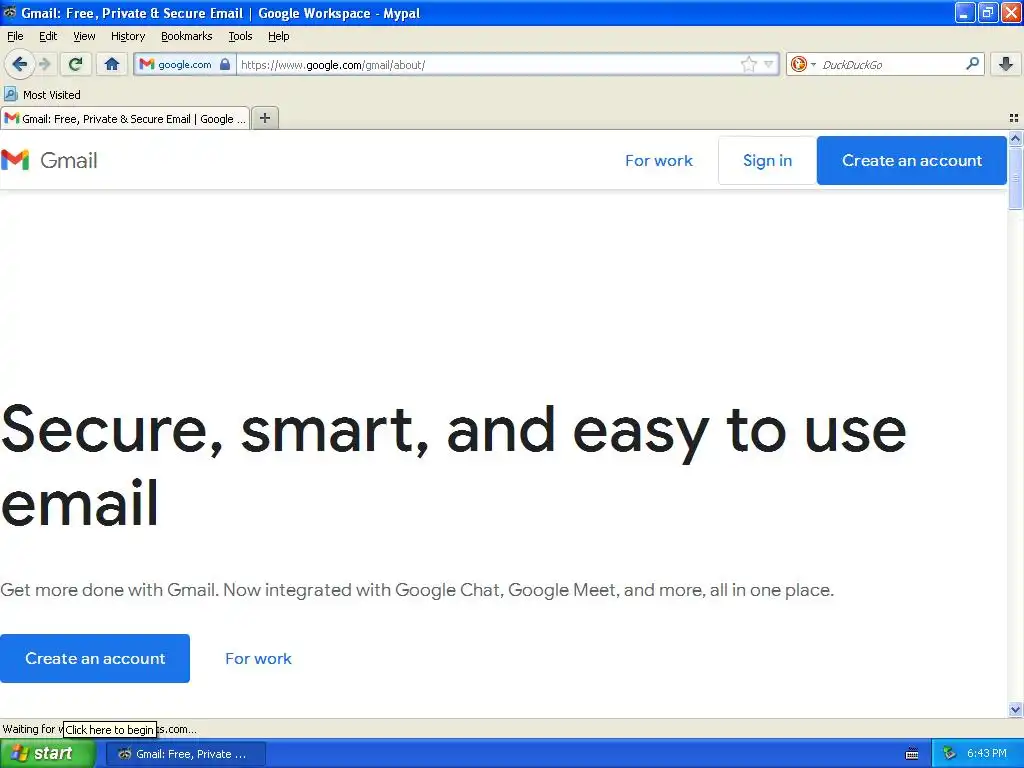Click the padlock site security icon
Viewport: 1024px width, 768px height.
pos(225,64)
